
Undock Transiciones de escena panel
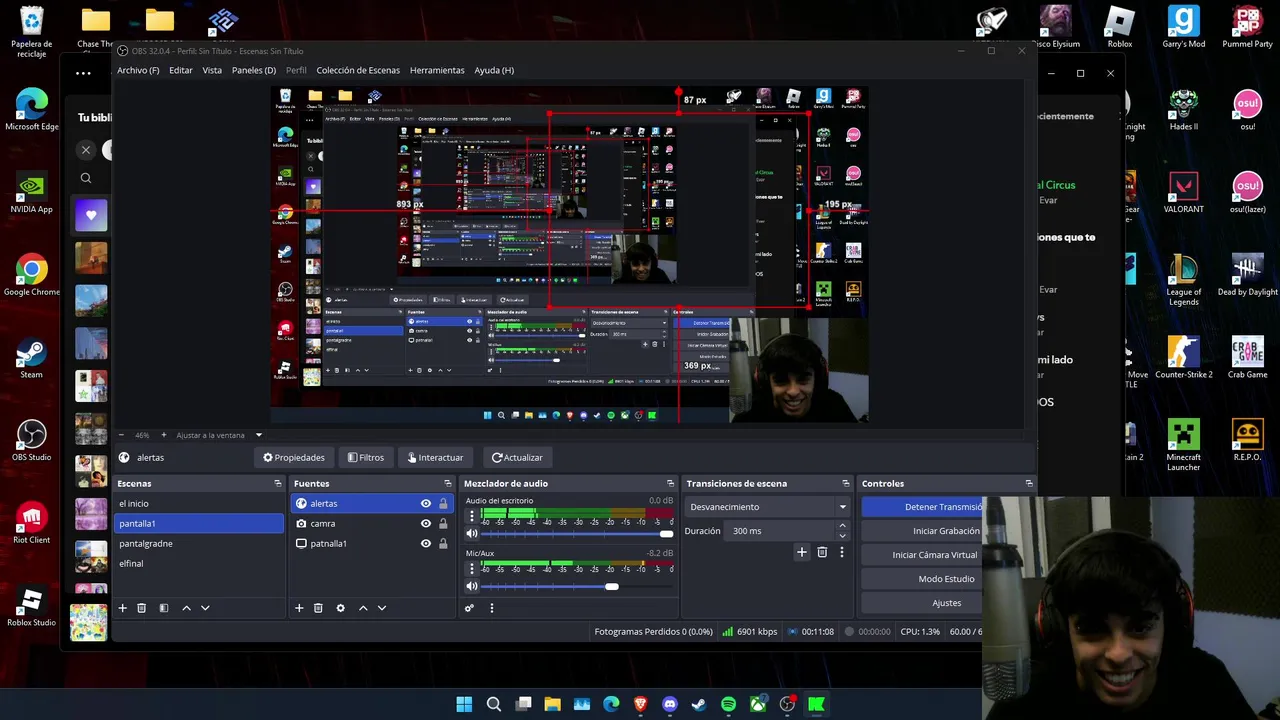pyautogui.click(x=846, y=484)
